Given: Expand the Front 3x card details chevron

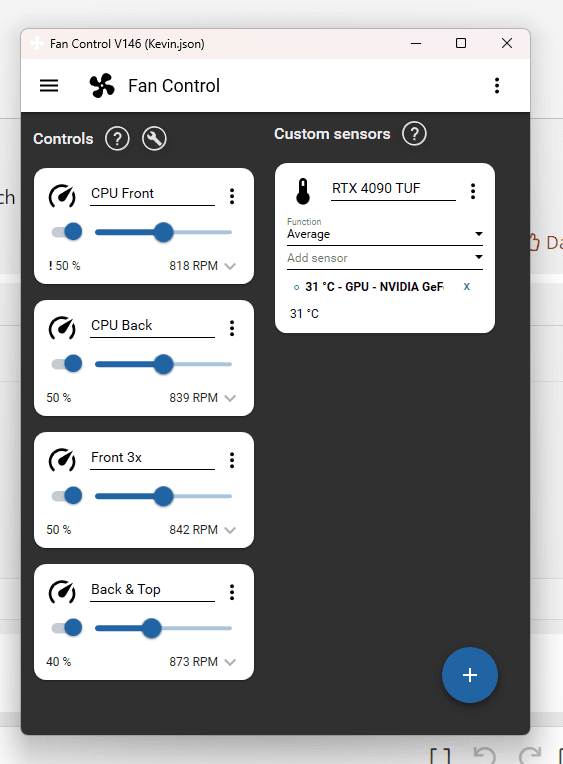Looking at the screenshot, I should 230,530.
